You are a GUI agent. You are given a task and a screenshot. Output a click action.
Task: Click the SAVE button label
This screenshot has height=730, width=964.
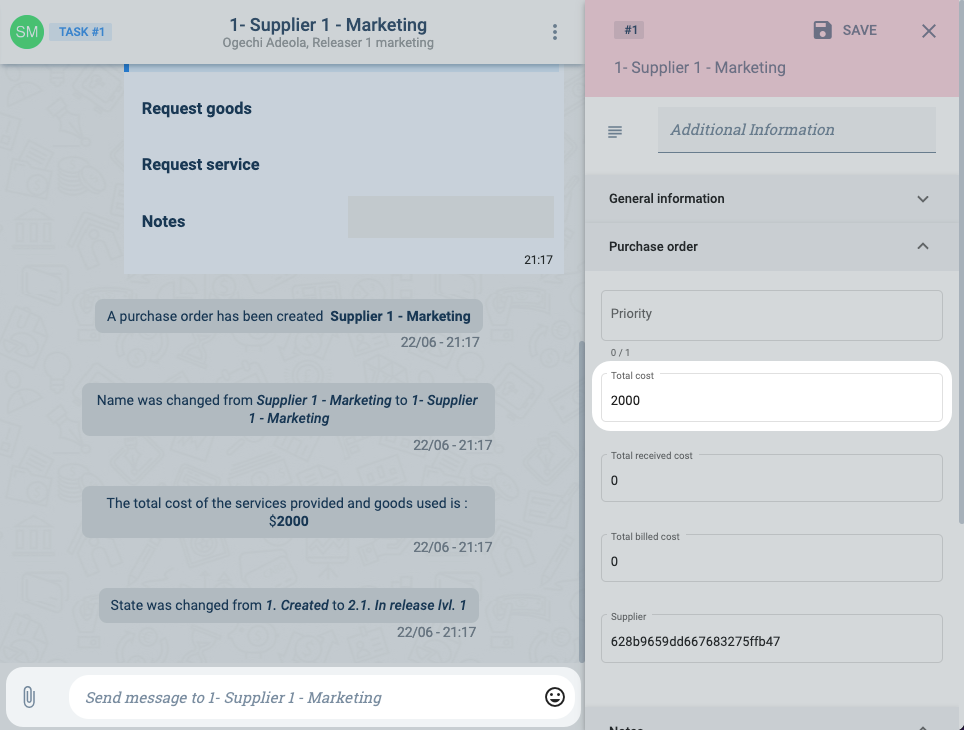[859, 30]
